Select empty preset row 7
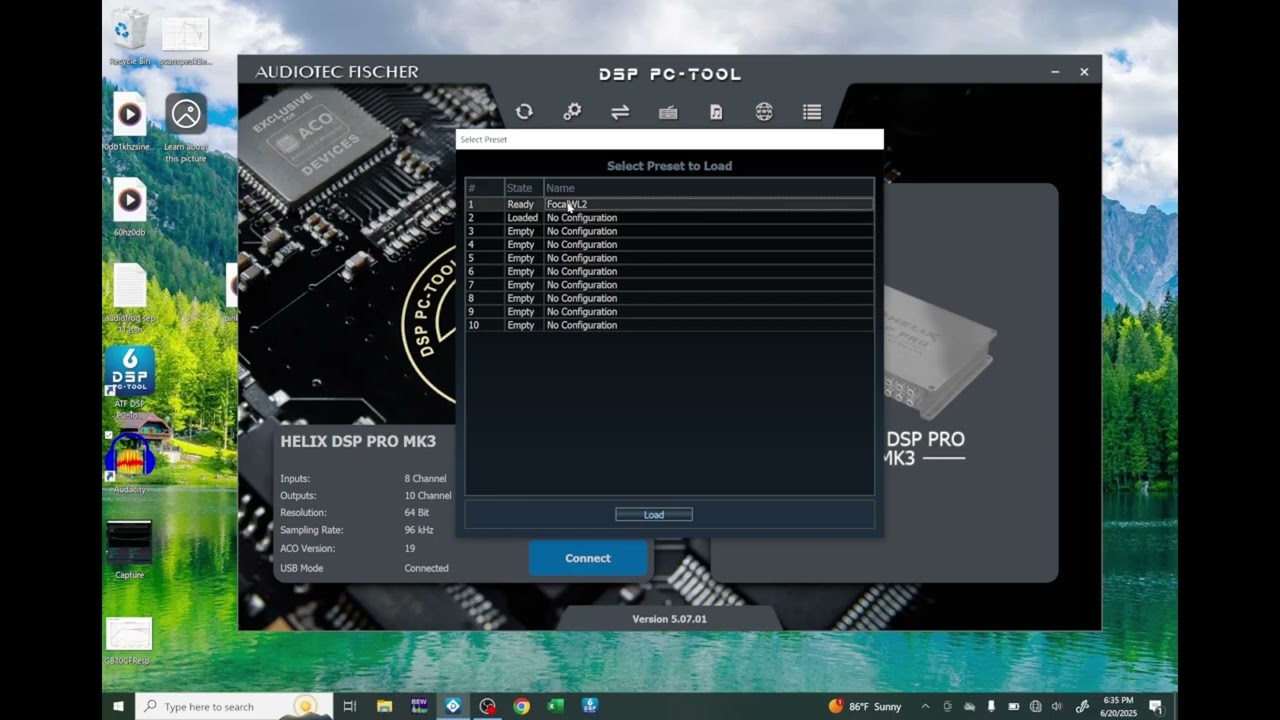This screenshot has height=720, width=1280. (669, 285)
